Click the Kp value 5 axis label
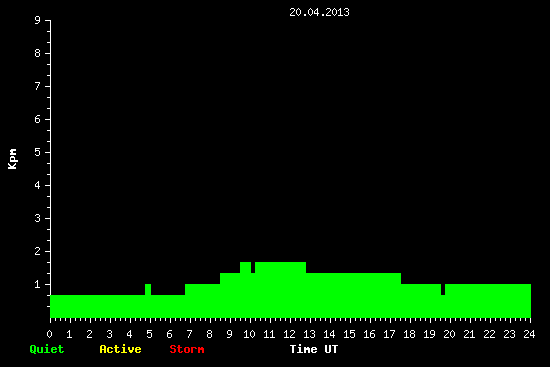Viewport: 550px width, 367px height. pyautogui.click(x=38, y=152)
